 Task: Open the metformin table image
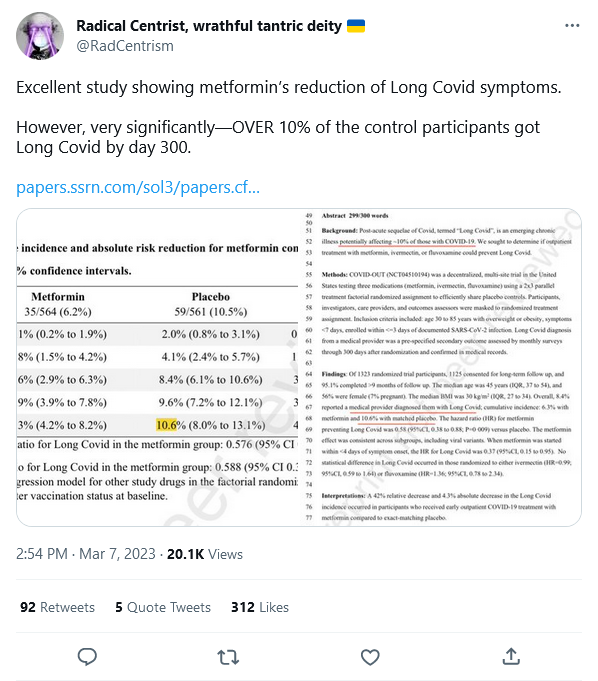[158, 367]
